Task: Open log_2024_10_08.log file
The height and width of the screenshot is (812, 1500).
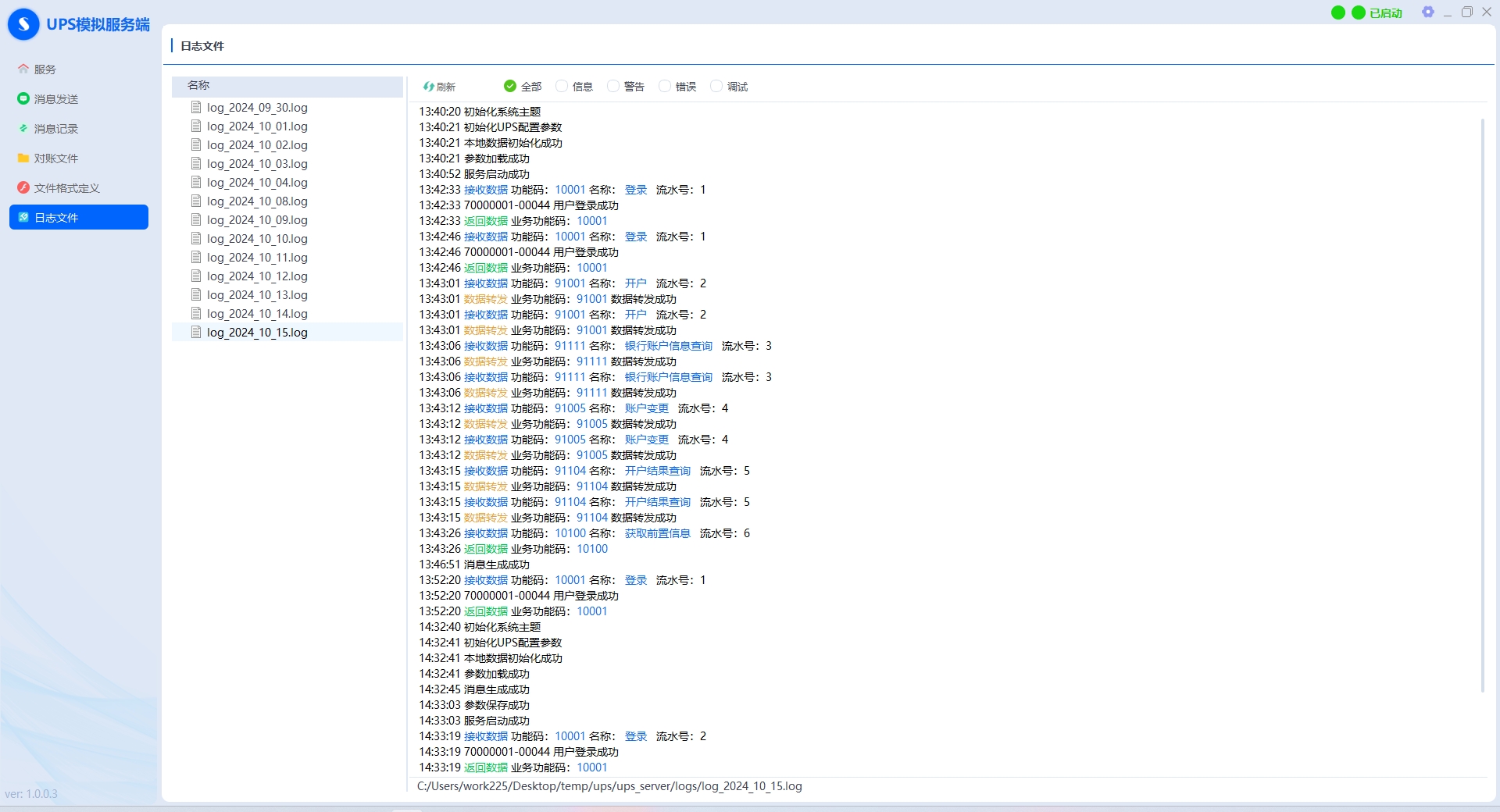Action: click(287, 201)
